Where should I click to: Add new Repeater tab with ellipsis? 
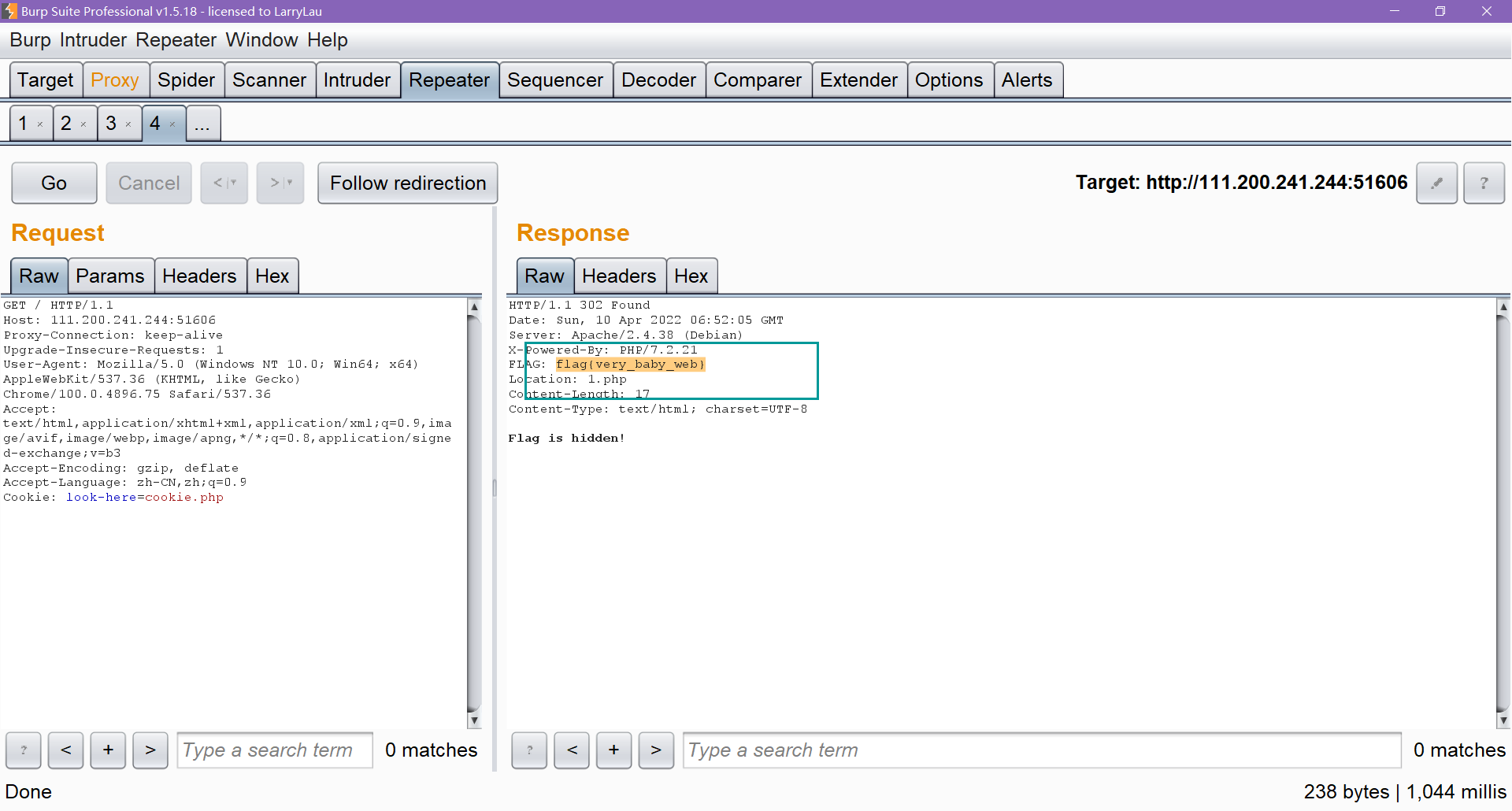(202, 124)
